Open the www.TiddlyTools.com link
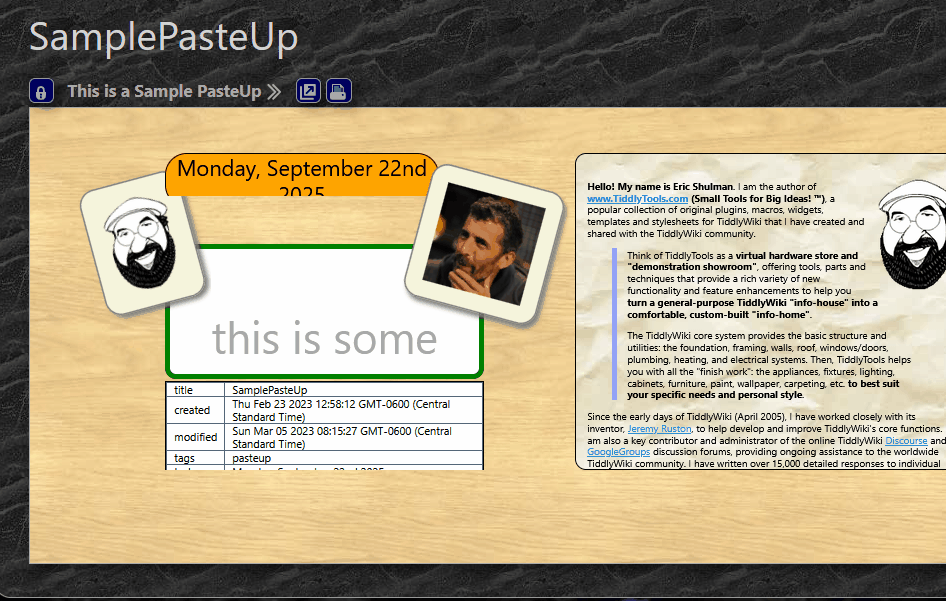946x601 pixels. coord(637,198)
